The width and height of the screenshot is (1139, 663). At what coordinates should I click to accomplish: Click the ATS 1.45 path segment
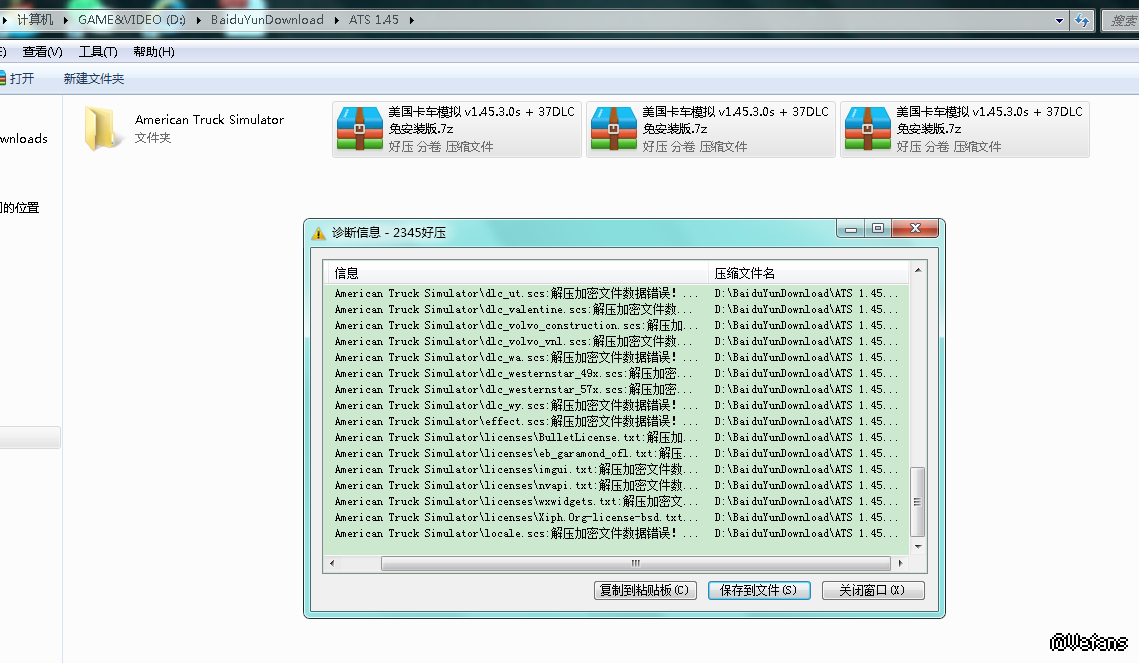tap(373, 20)
